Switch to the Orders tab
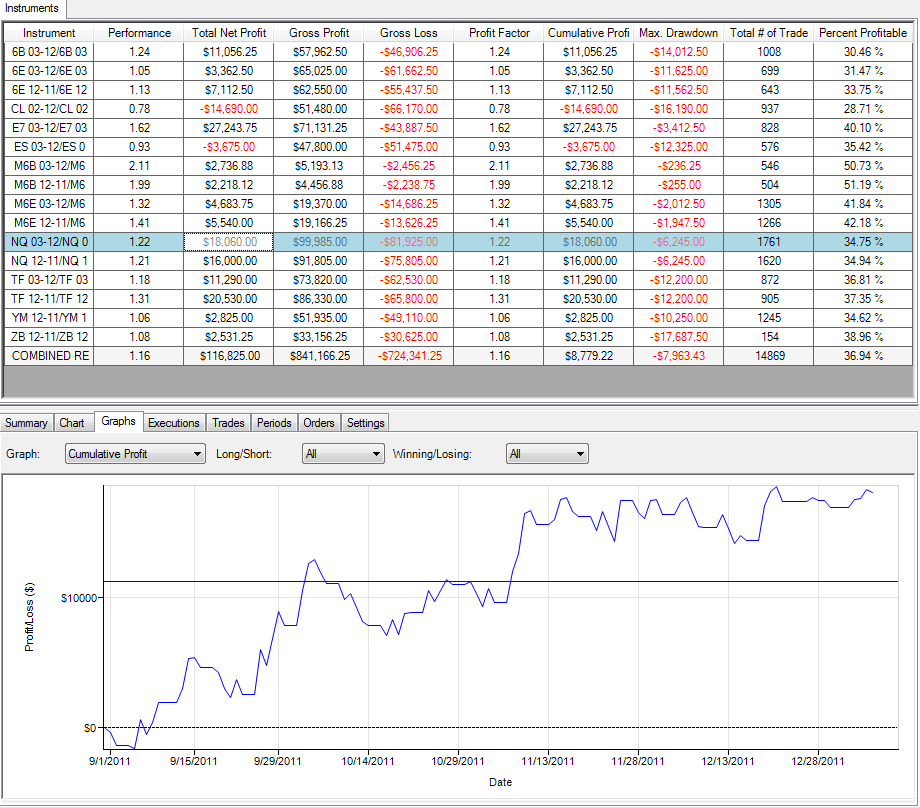 (319, 422)
